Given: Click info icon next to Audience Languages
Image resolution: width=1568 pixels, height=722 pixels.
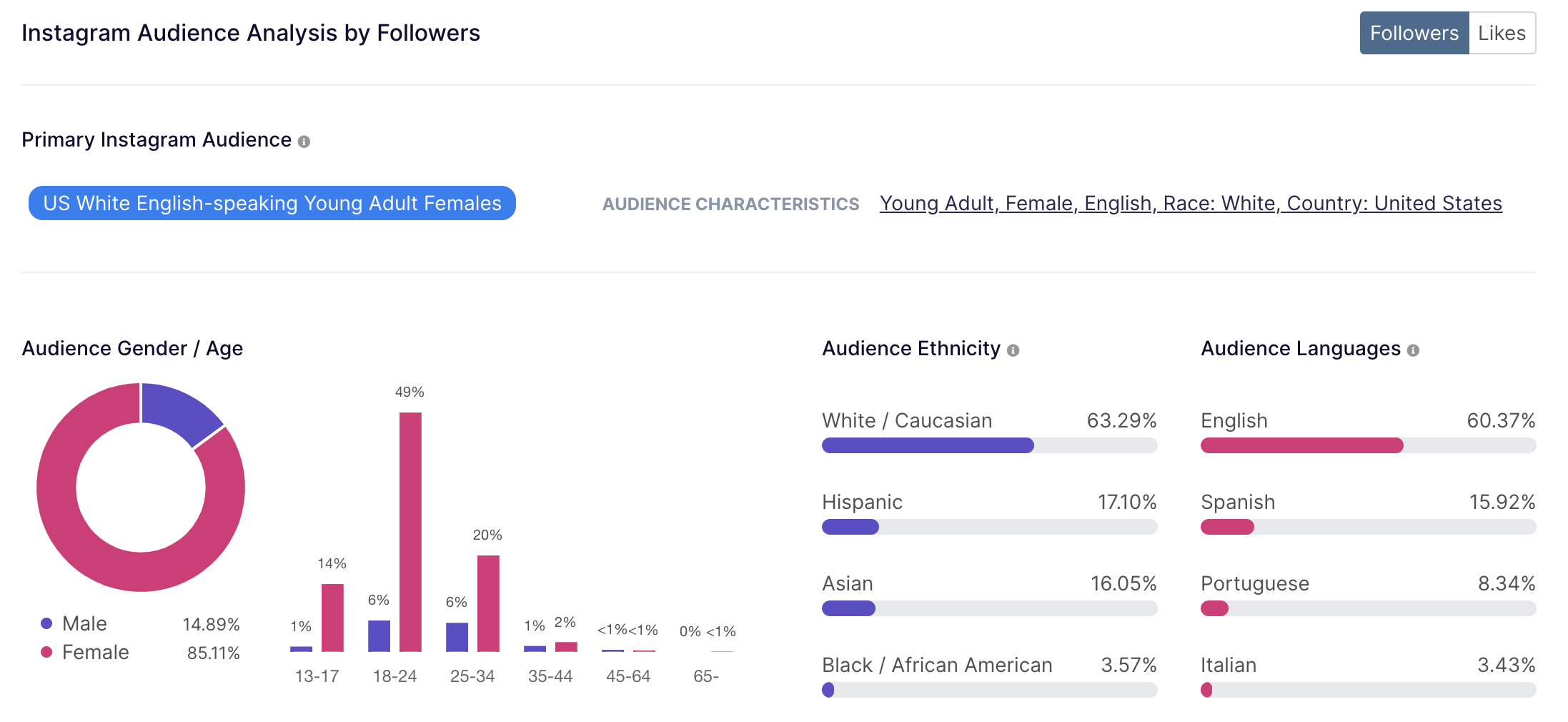Looking at the screenshot, I should point(1413,350).
